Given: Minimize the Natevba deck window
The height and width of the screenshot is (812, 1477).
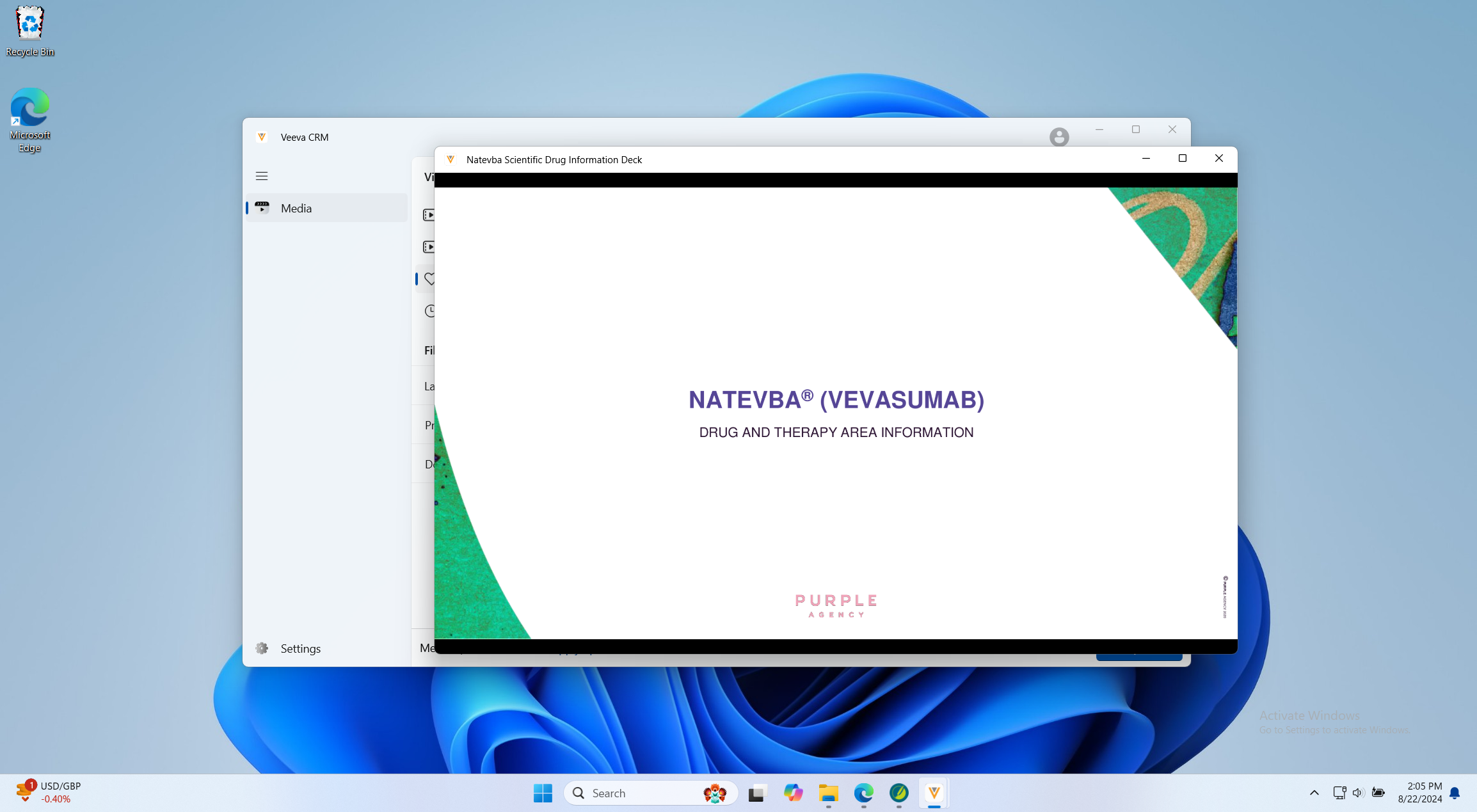Looking at the screenshot, I should click(x=1146, y=159).
